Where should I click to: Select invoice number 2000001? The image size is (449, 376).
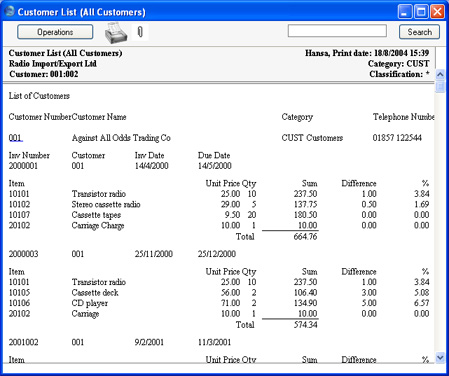click(x=23, y=166)
